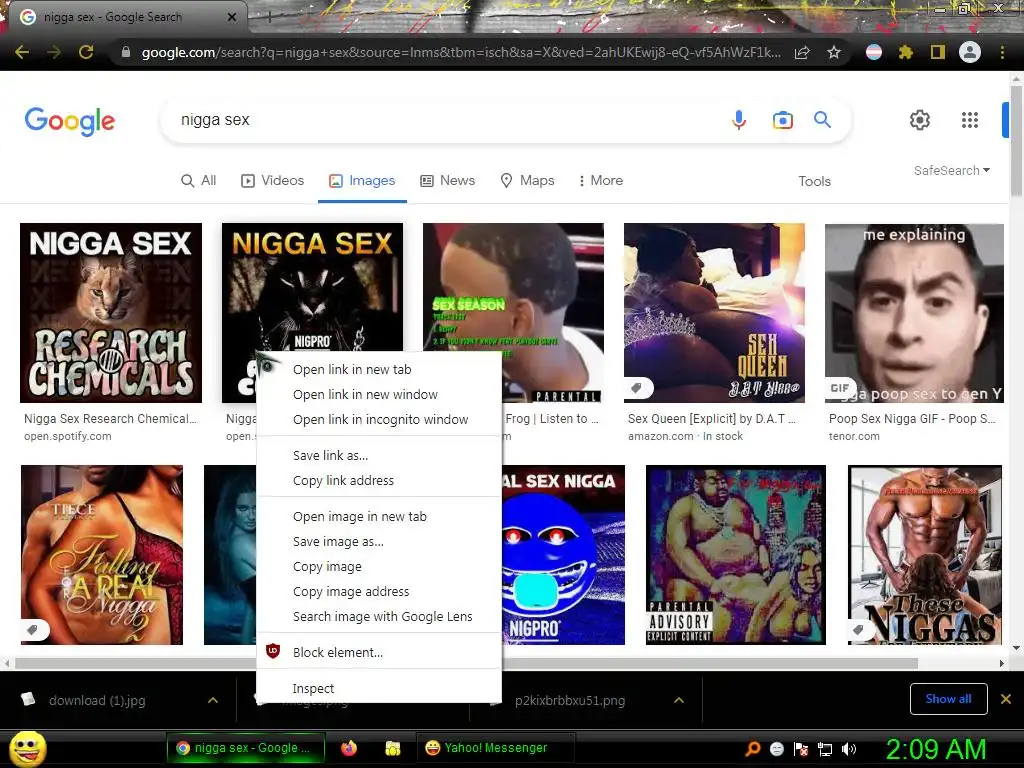
Task: Choose Save image as...
Action: tap(379, 541)
